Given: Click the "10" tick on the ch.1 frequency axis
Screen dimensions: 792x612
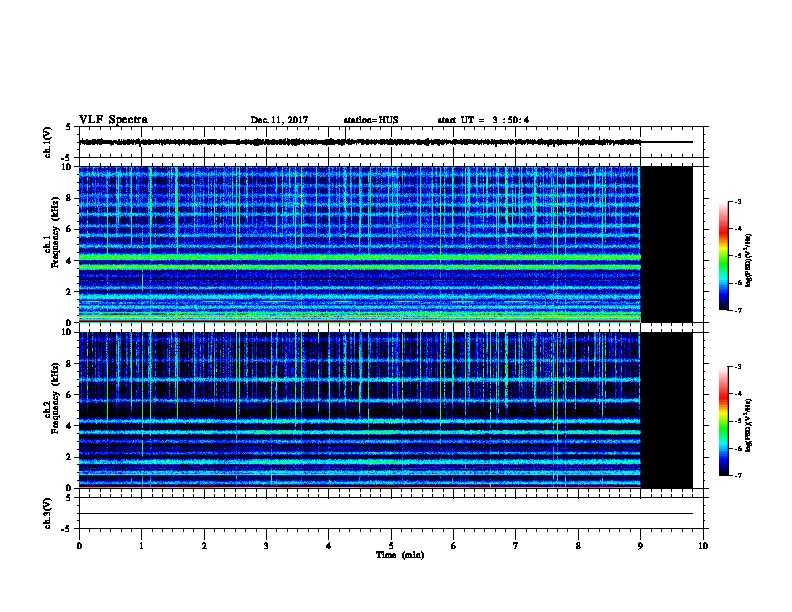Looking at the screenshot, I should coord(67,167).
